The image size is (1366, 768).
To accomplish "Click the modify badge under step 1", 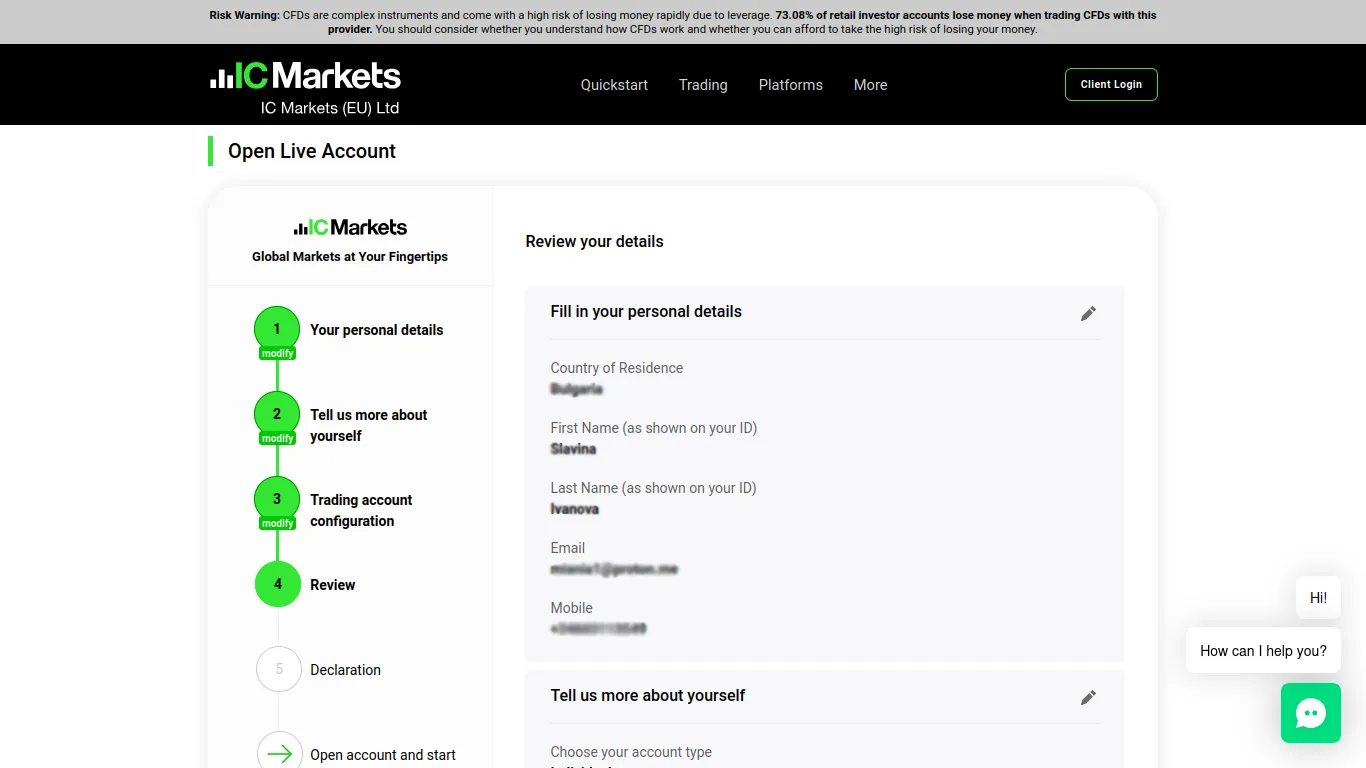I will (277, 353).
